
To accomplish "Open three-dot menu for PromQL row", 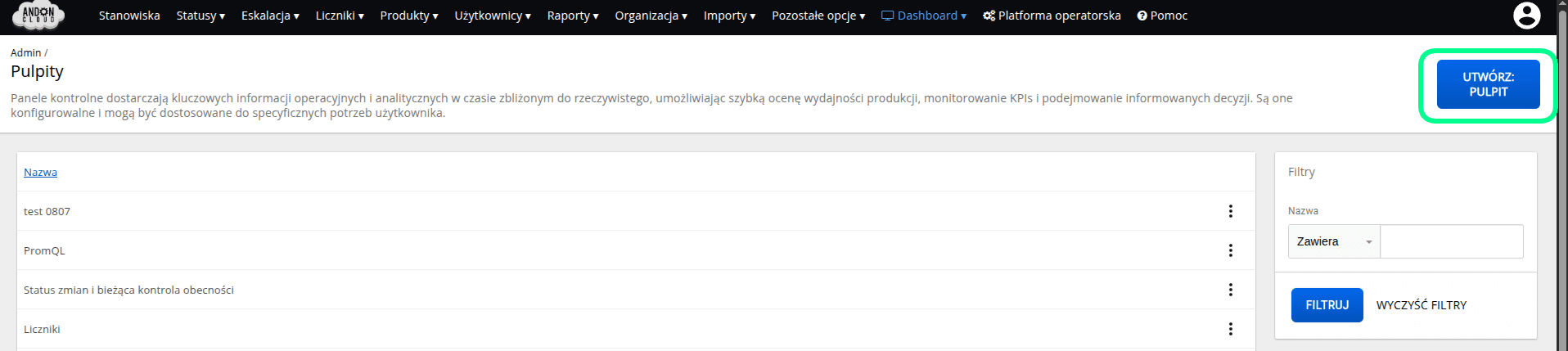I will click(1230, 250).
